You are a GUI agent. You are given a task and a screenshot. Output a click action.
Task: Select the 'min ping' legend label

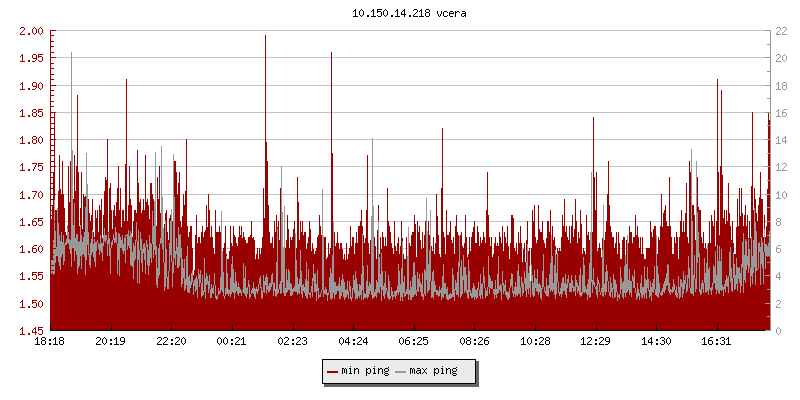coord(365,371)
